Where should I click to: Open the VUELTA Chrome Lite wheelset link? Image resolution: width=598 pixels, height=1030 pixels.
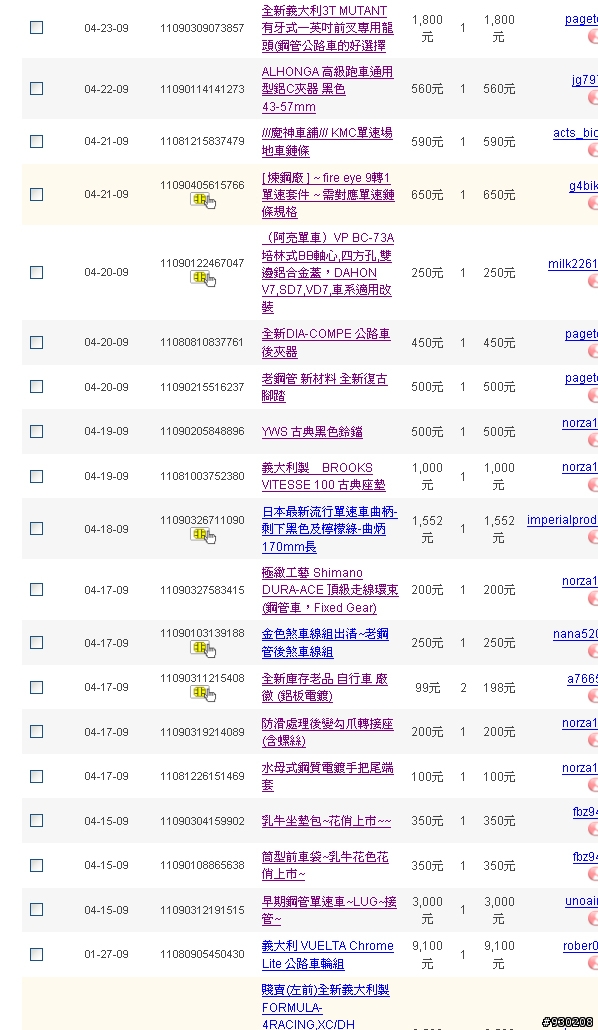(327, 954)
